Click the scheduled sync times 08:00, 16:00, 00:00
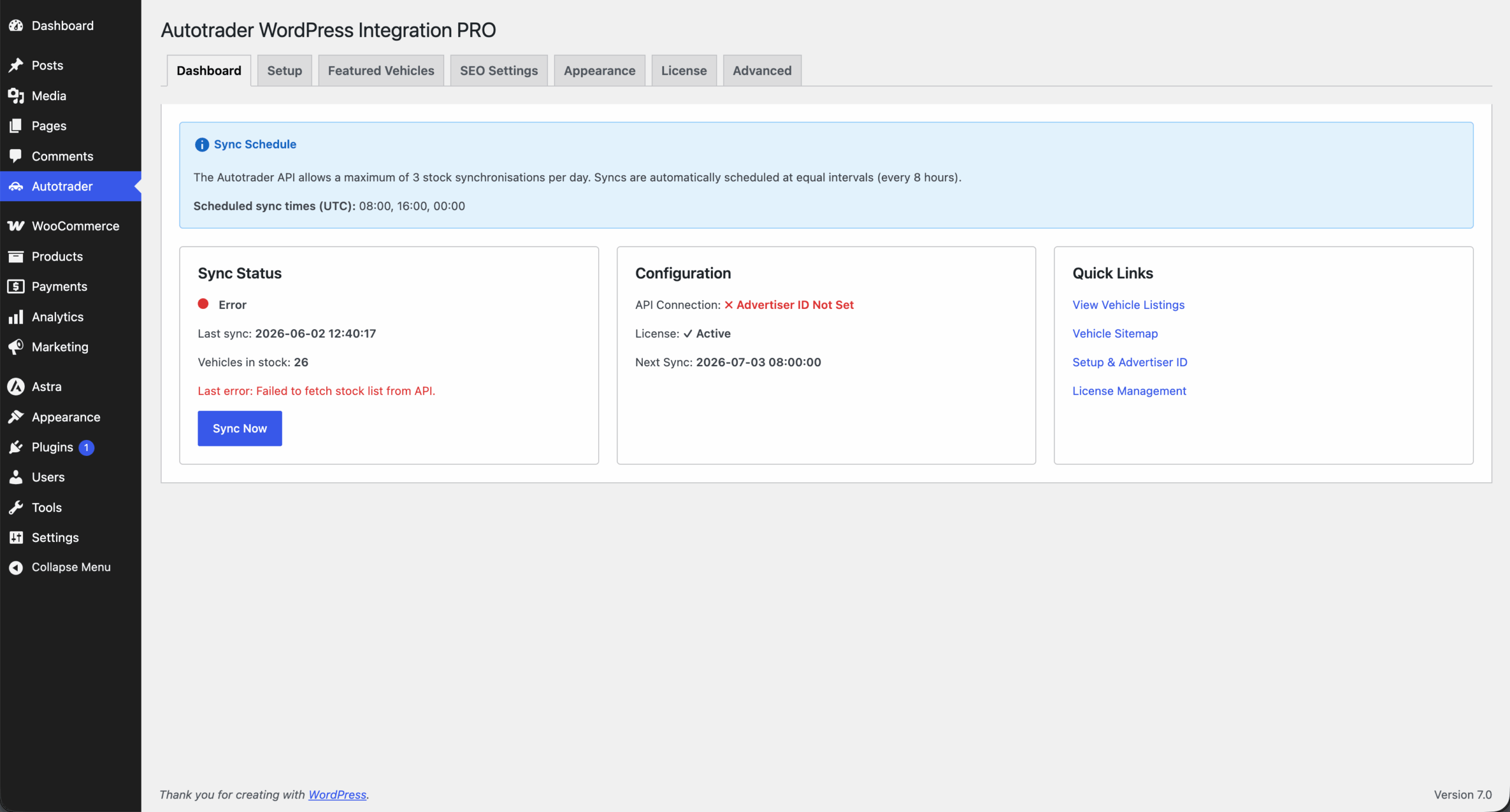The height and width of the screenshot is (812, 1510). (x=412, y=206)
